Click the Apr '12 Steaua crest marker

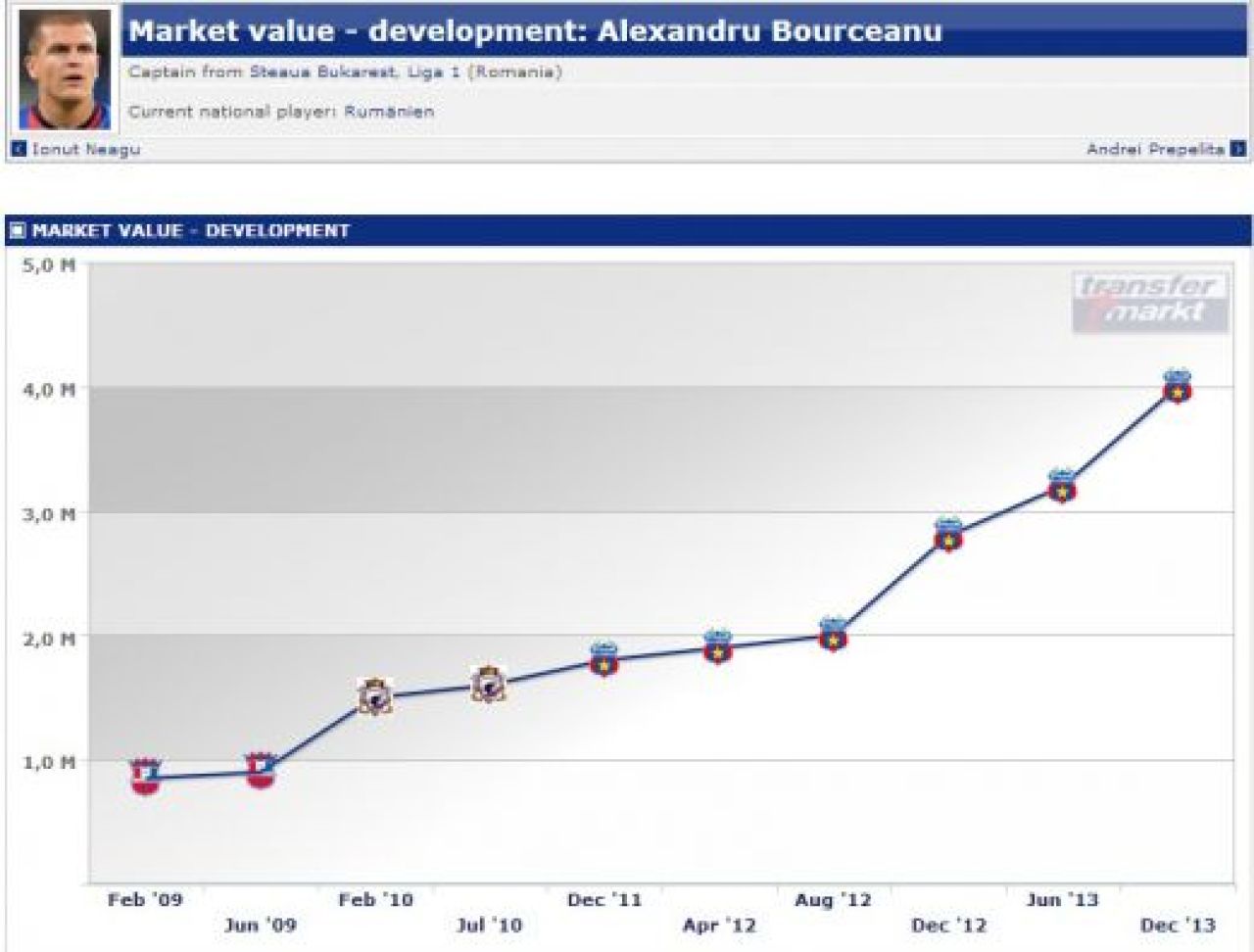(x=718, y=647)
